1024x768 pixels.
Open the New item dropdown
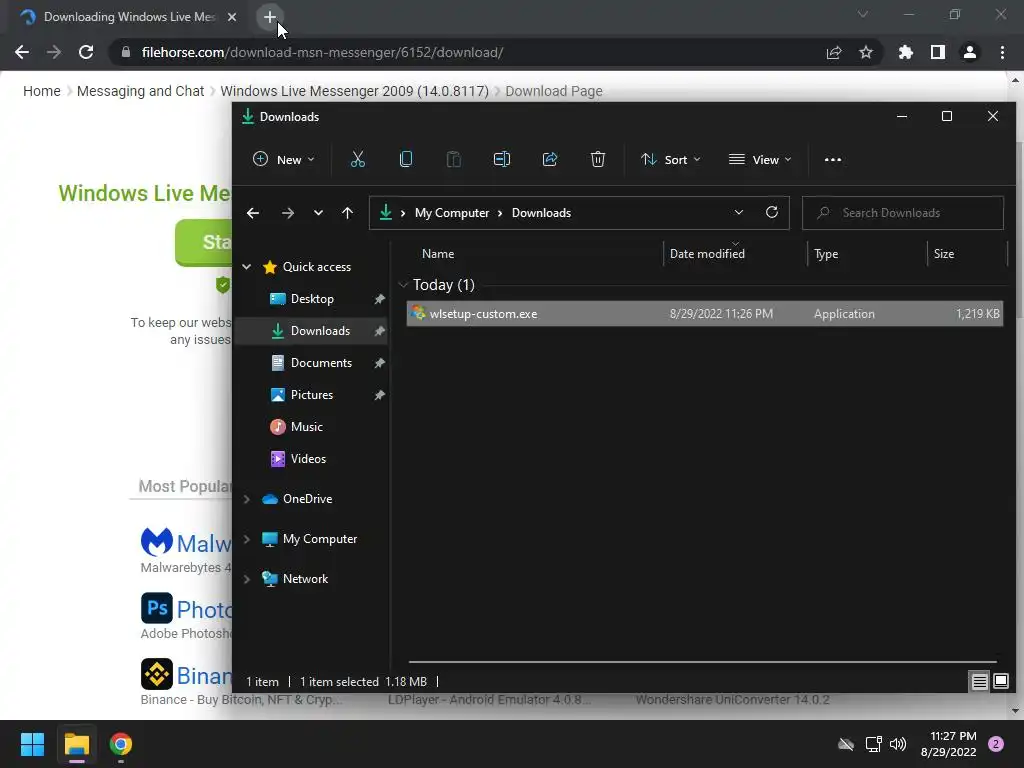tap(283, 160)
